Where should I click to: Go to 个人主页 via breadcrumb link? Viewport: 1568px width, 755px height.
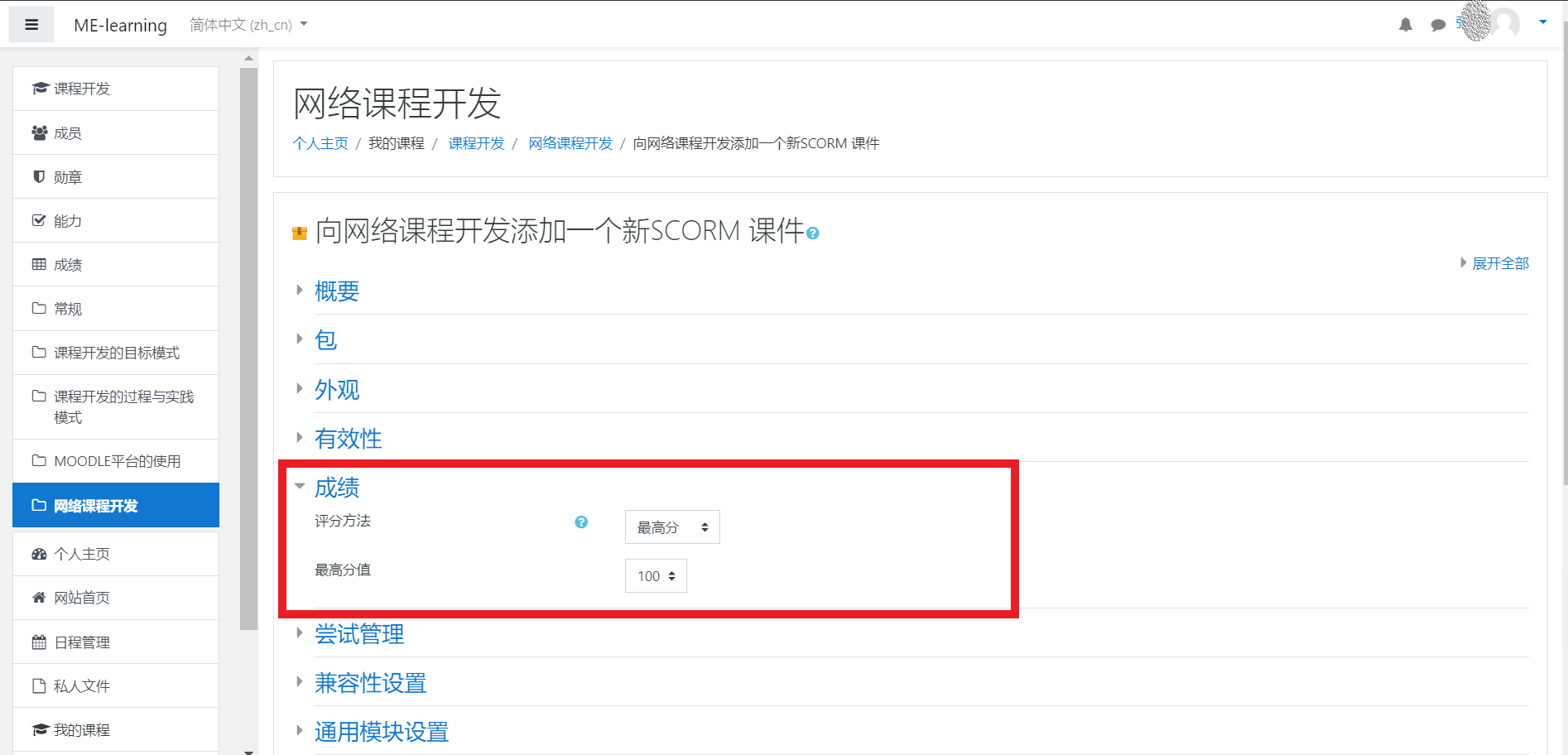coord(320,142)
